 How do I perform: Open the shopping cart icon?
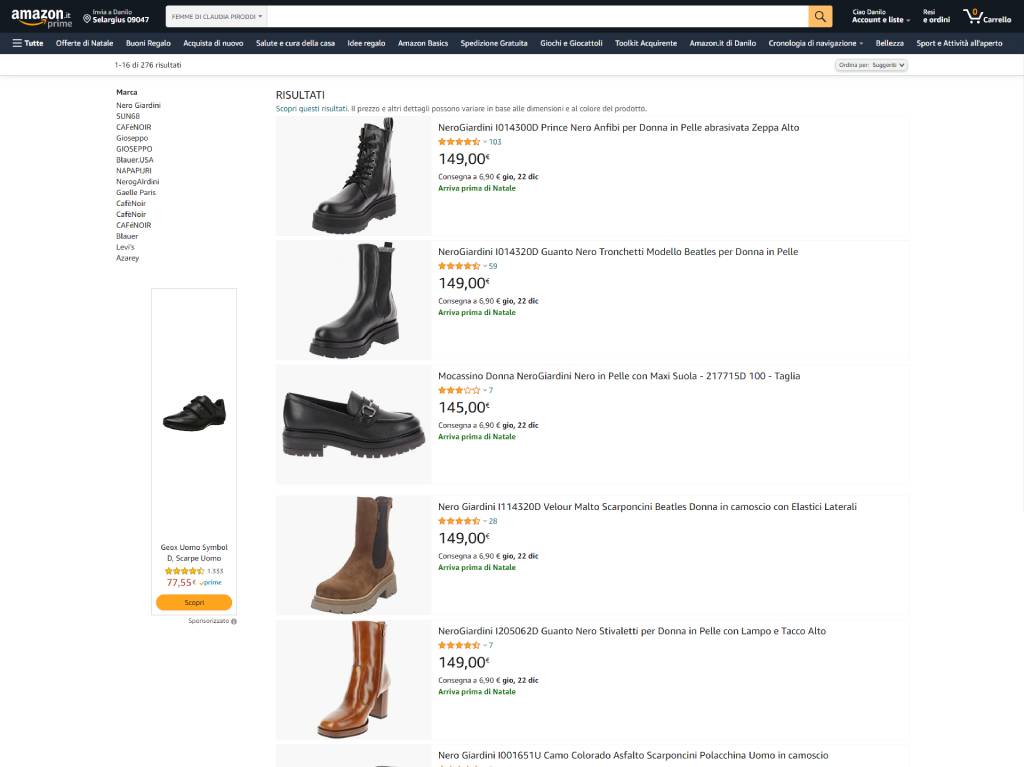point(987,16)
